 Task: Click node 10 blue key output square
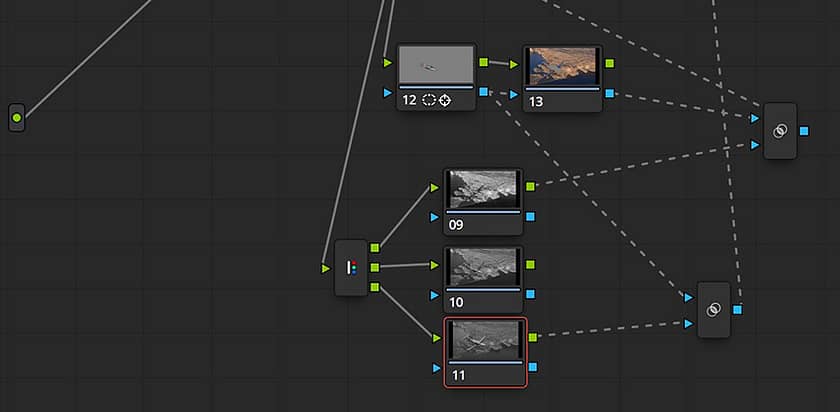530,294
